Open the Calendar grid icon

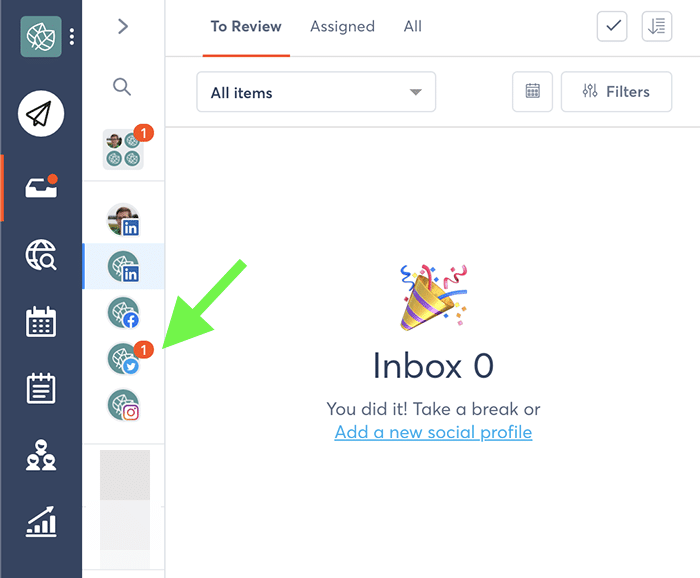click(x=41, y=322)
